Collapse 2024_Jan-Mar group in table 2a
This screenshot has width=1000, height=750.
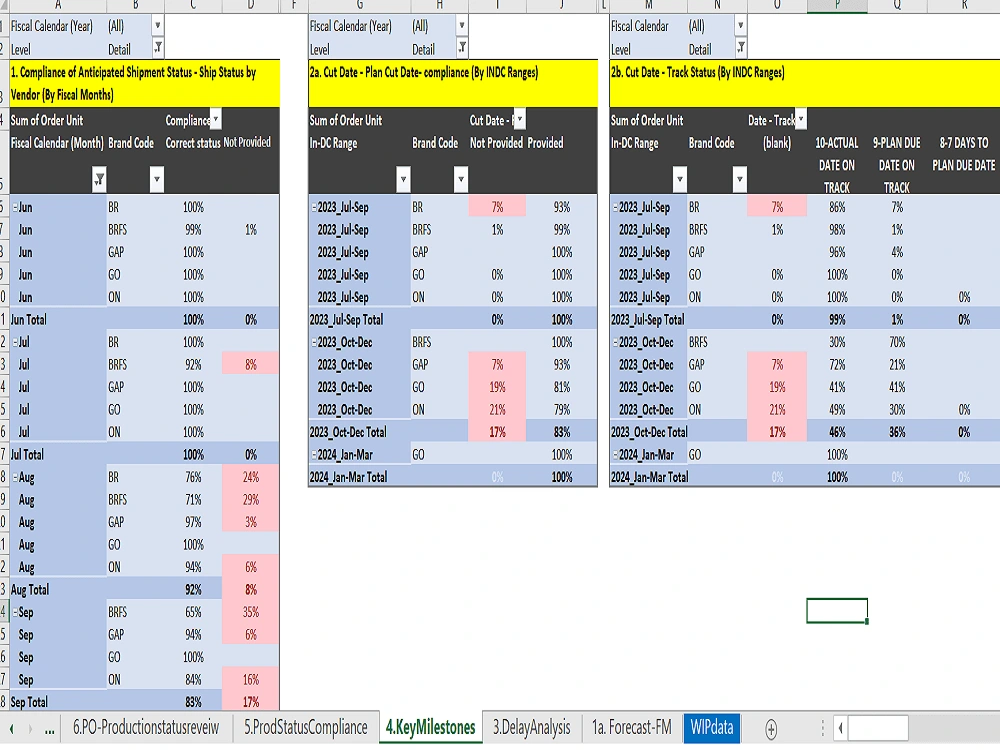click(314, 455)
